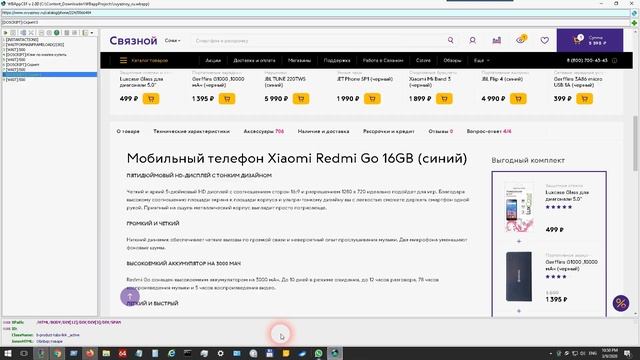
Task: Click the Luxcase Glass thumbnail in Выгодный комплект
Action: (x=519, y=207)
